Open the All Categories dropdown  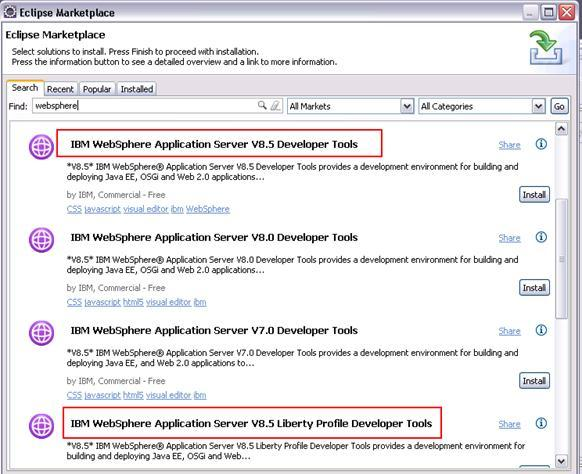pyautogui.click(x=538, y=107)
